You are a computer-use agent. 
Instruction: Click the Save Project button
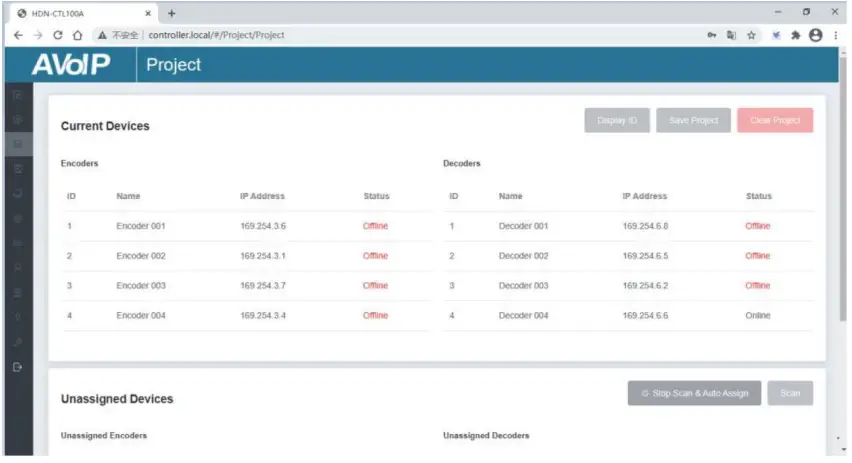[x=693, y=120]
